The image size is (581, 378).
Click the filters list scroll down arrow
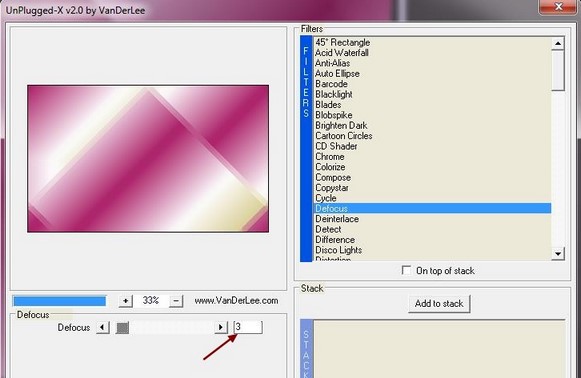click(x=558, y=254)
